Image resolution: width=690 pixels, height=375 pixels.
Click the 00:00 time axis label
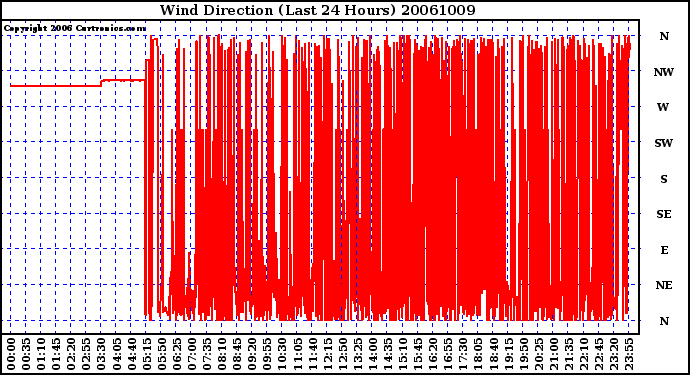11,354
